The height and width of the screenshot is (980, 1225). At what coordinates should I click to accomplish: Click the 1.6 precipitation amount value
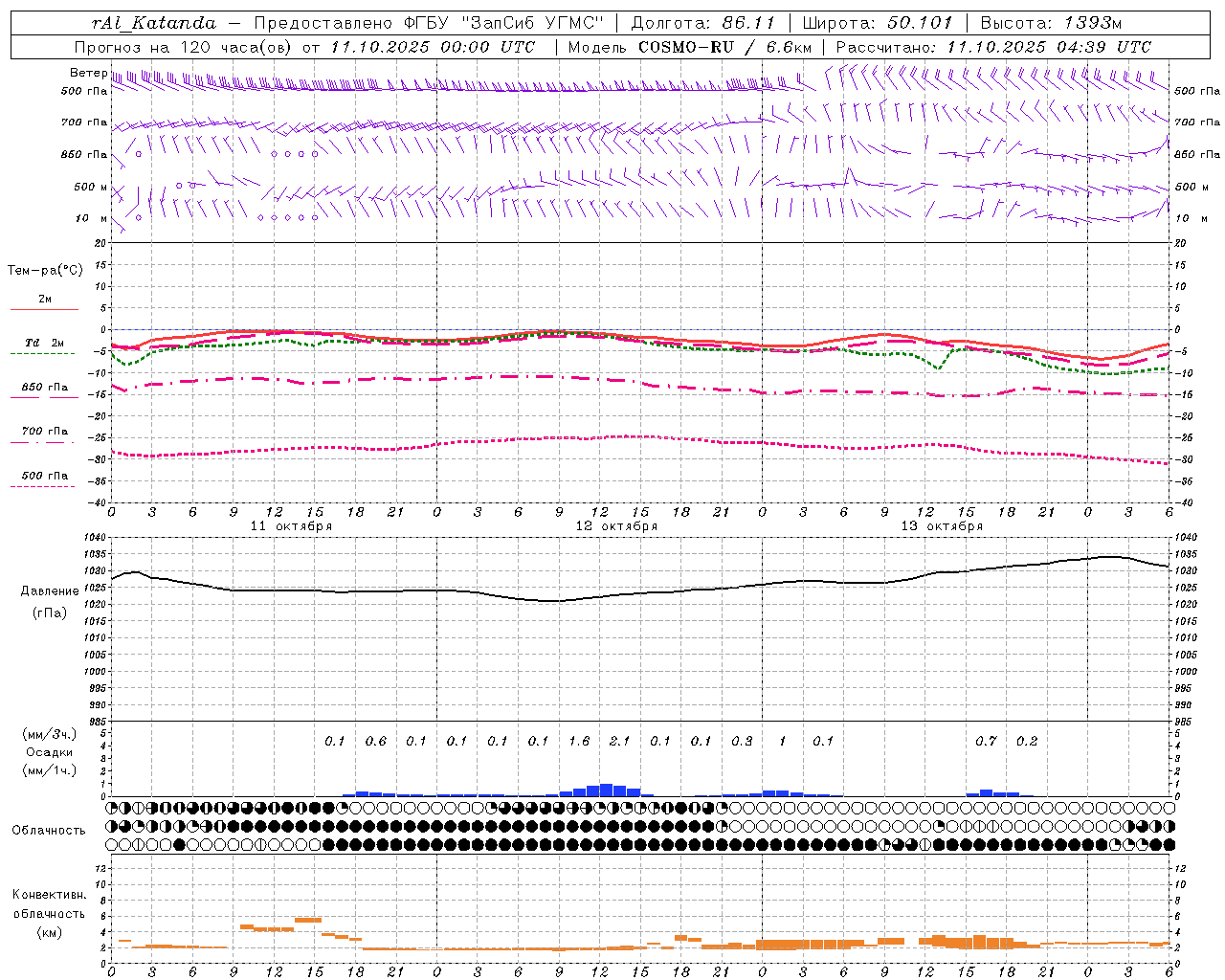(x=579, y=741)
